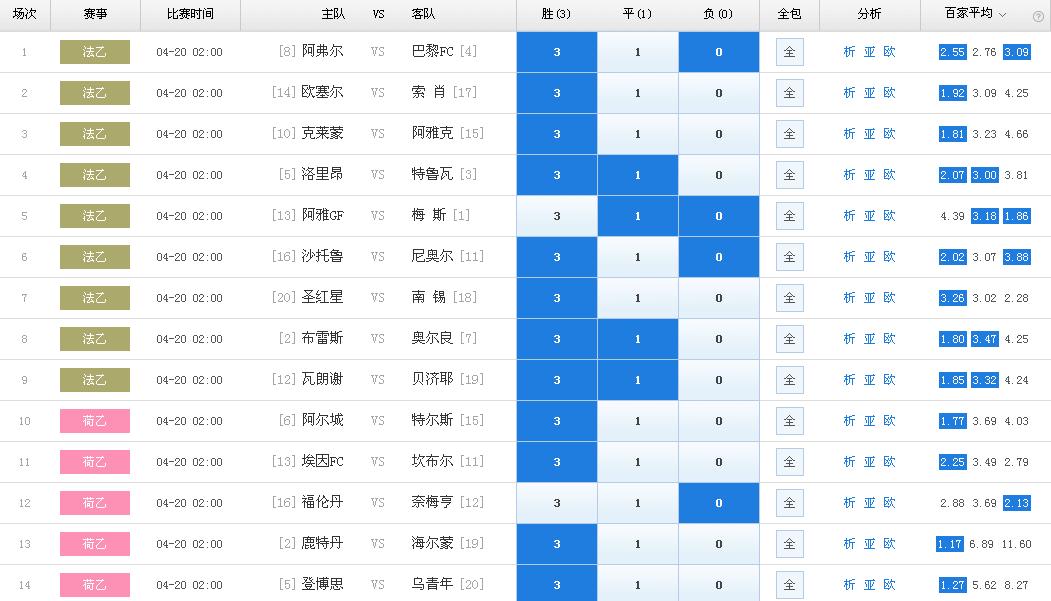Click away team 梅斯

(x=429, y=215)
